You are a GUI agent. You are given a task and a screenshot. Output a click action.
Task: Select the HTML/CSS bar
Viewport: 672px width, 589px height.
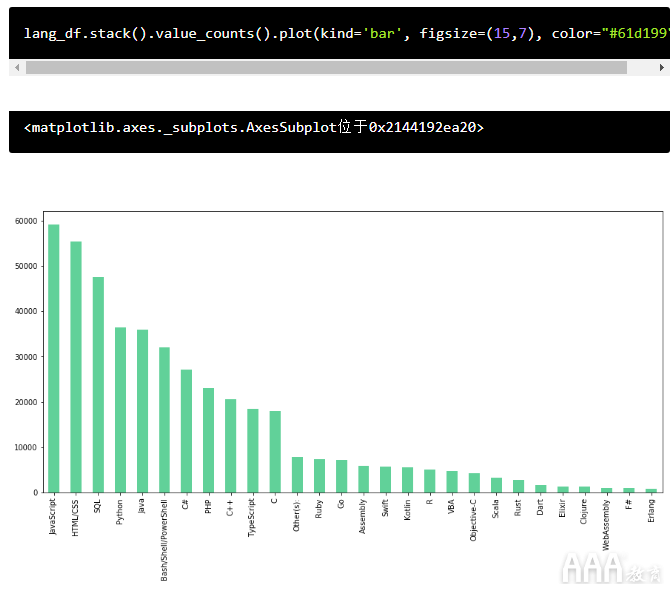tap(76, 367)
